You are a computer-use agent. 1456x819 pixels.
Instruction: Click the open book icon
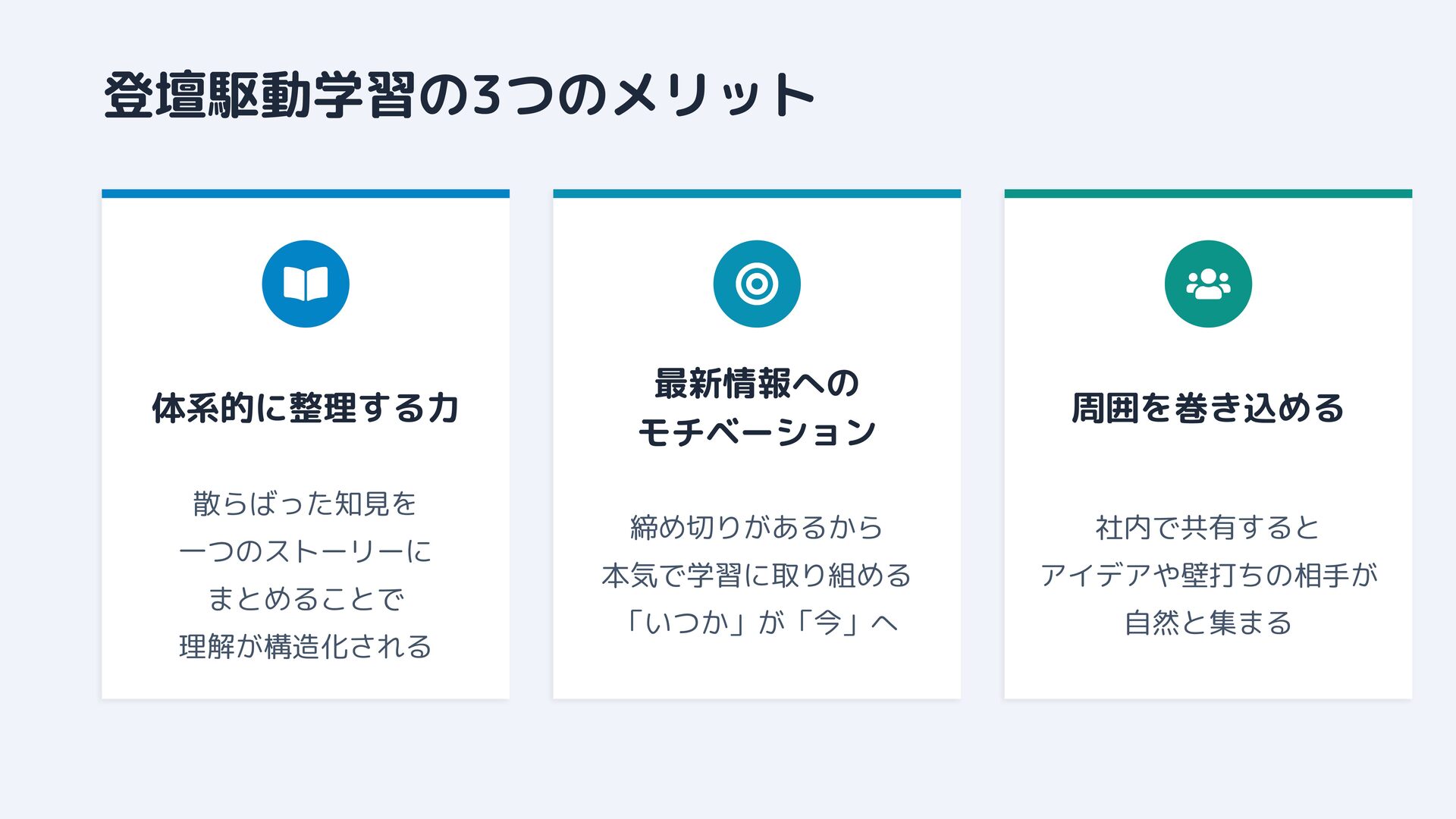(306, 284)
